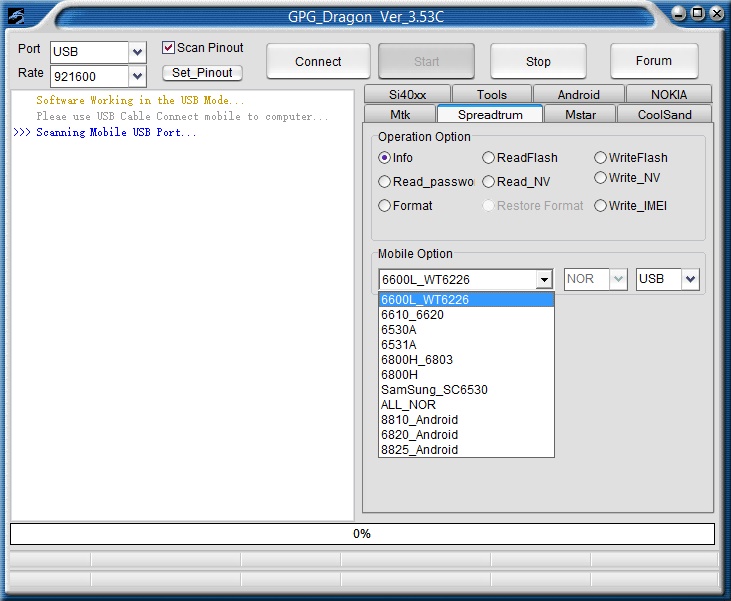
Task: Click the 'Software Working in the USB Mode' line
Action: coord(140,100)
